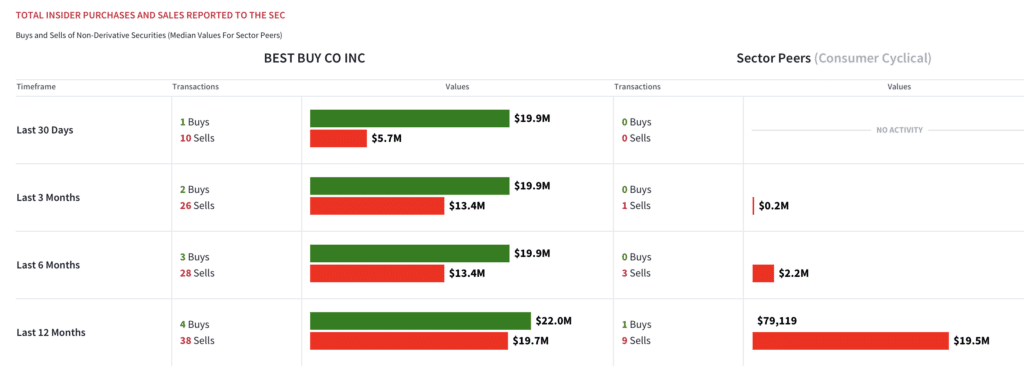Click sector peers '9 Sells' in Last 12 Months
Viewport: 1024px width, 385px height.
636,341
